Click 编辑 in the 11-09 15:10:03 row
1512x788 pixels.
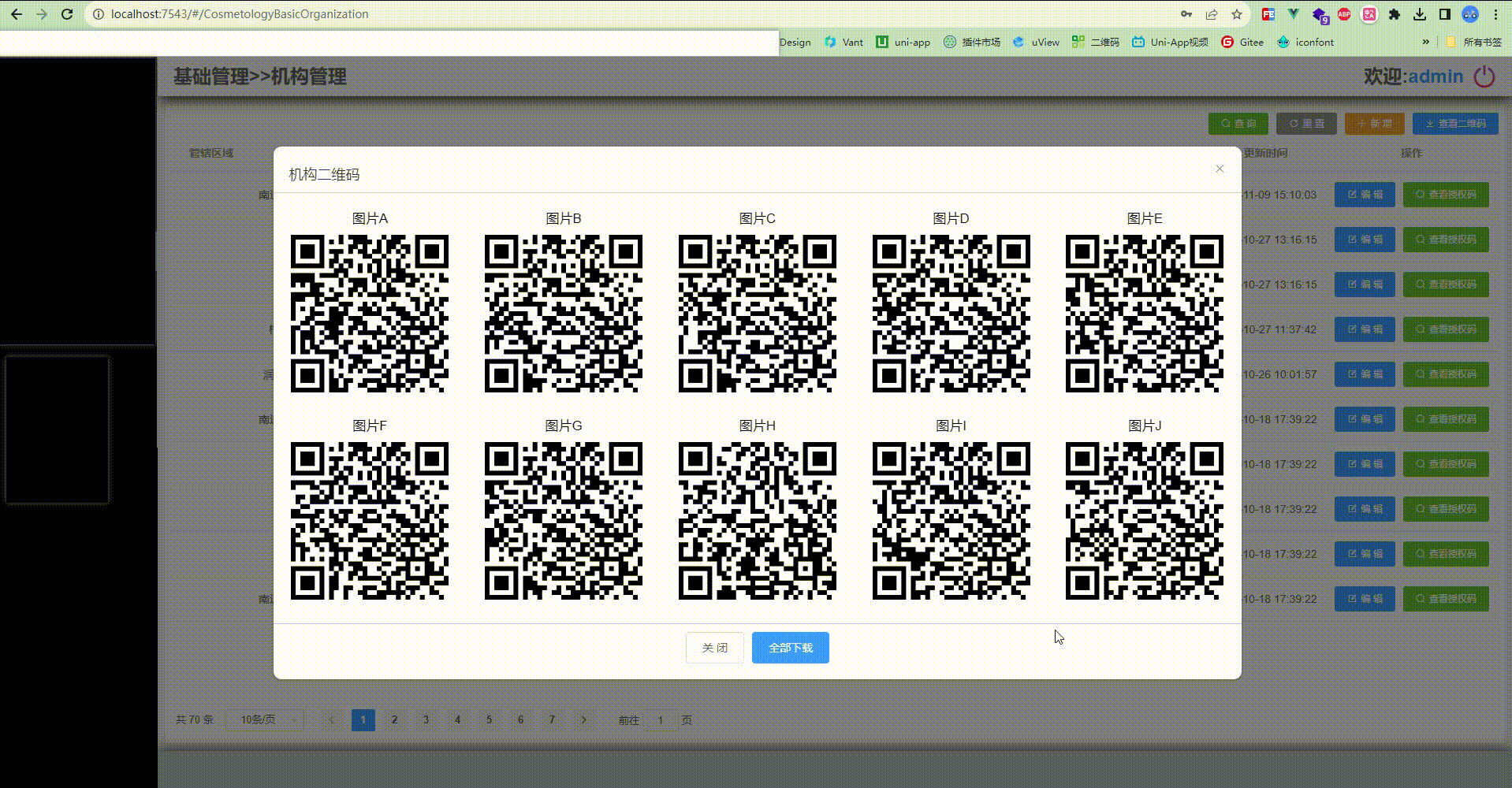pos(1365,195)
